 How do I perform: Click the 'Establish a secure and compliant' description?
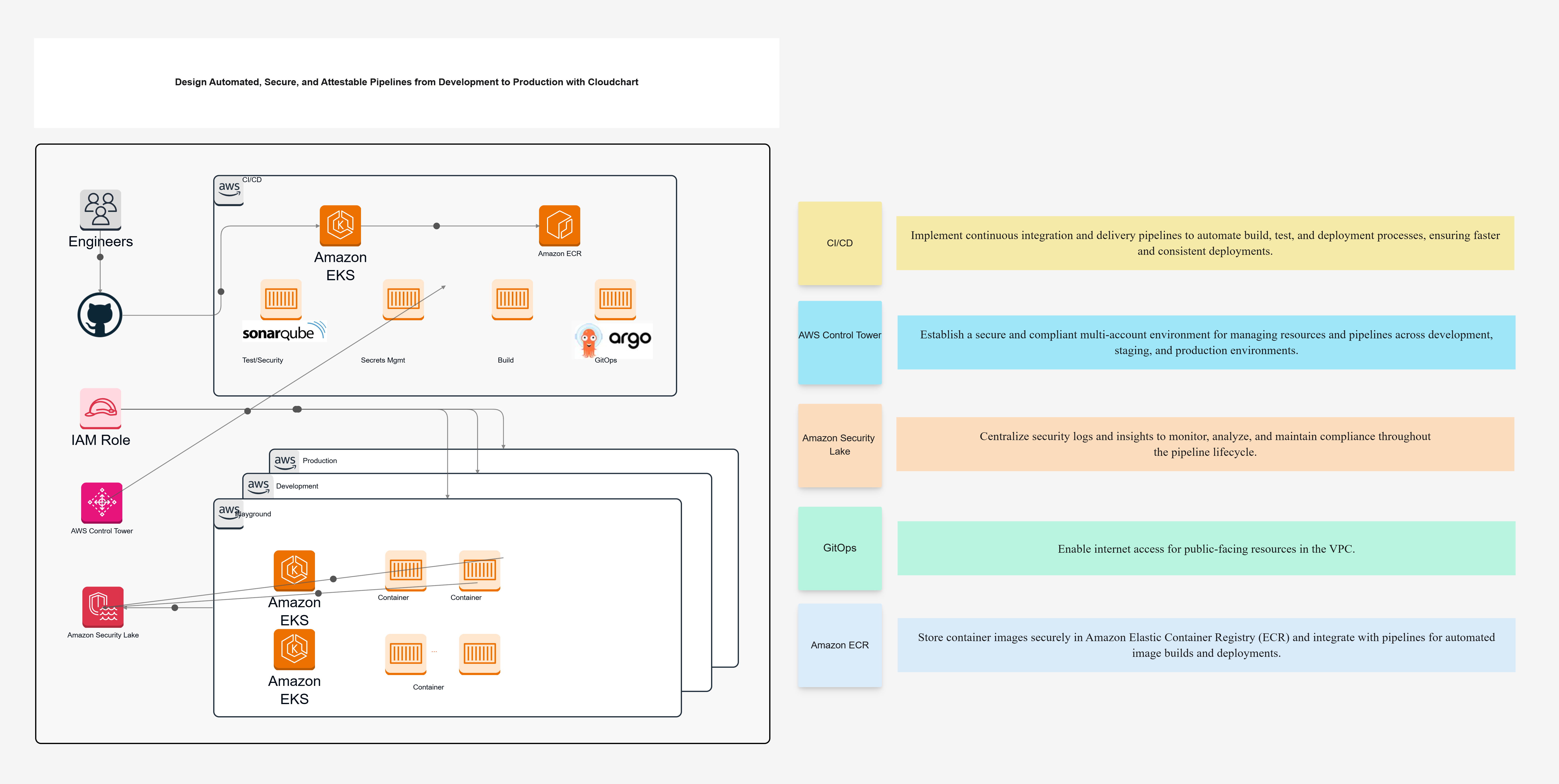pyautogui.click(x=1206, y=342)
